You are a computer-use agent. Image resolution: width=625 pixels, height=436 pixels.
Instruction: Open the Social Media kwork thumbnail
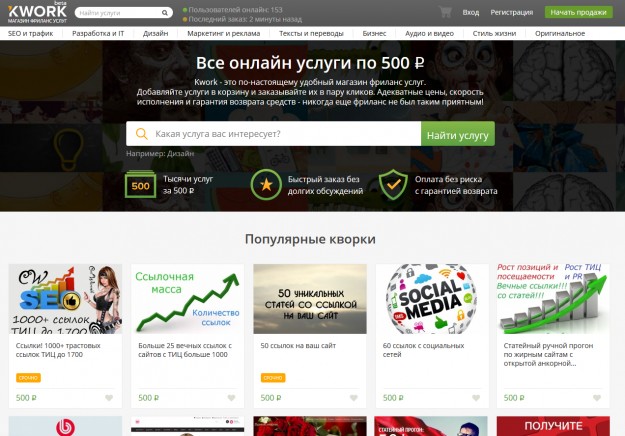pos(432,299)
